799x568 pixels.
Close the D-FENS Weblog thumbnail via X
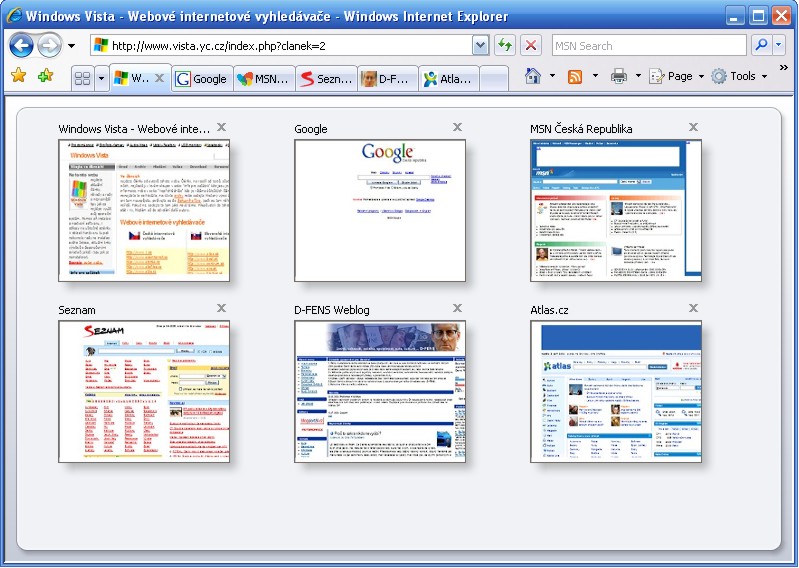(x=458, y=308)
